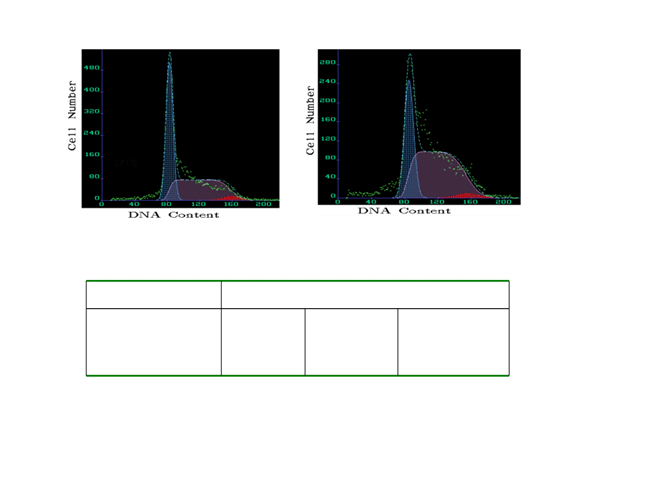Select the tall blue peak in right chart
Viewport: 660px width, 480px height.
click(409, 120)
